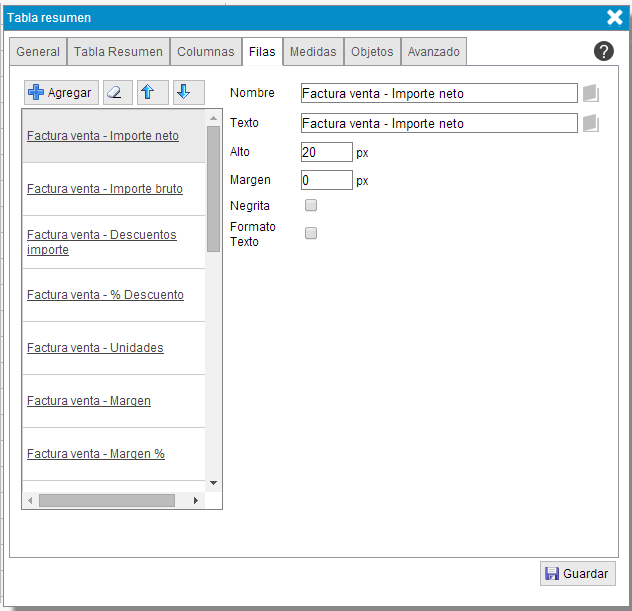Click icon next to Texto field
This screenshot has height=611, width=632.
click(590, 123)
